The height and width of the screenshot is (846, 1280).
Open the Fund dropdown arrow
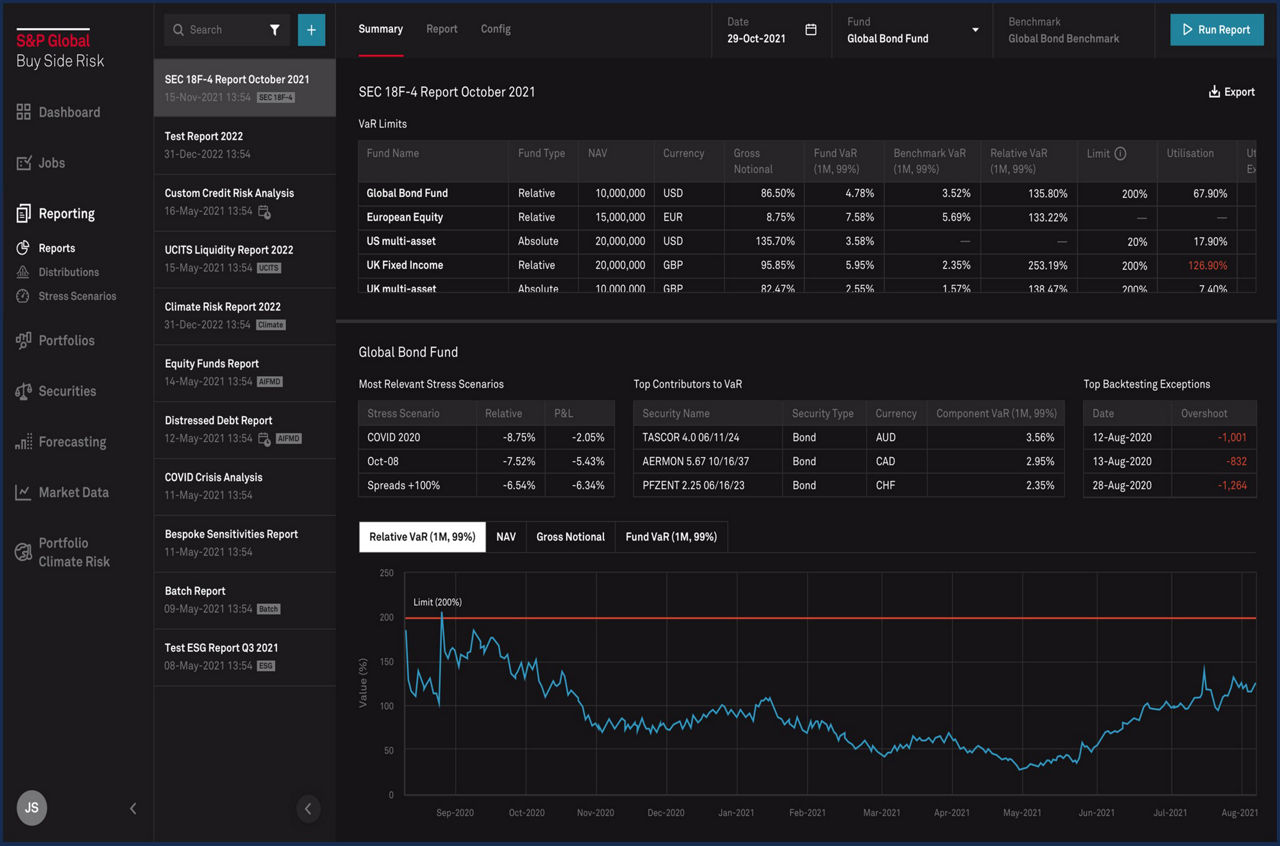coord(976,30)
